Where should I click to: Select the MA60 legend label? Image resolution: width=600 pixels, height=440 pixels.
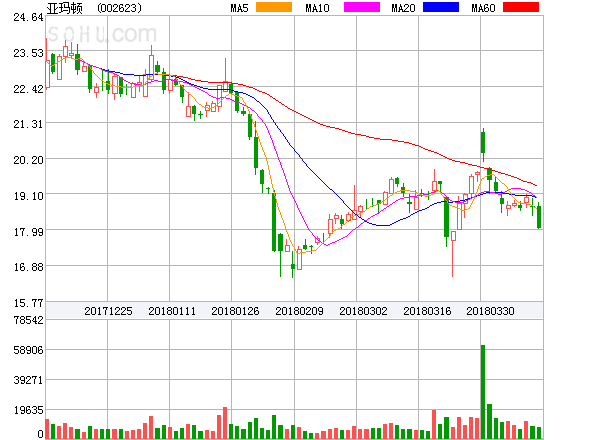coord(483,8)
